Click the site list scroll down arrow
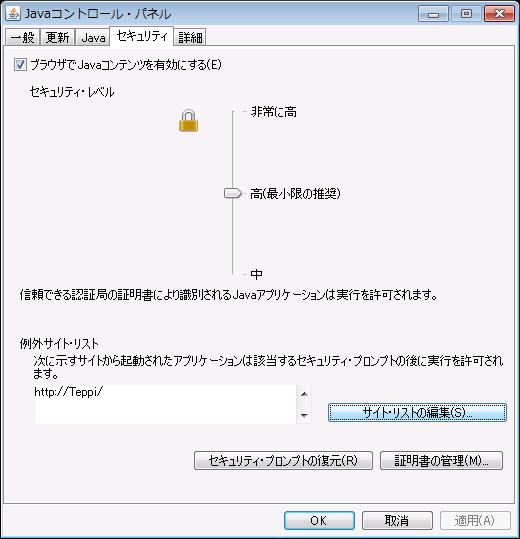Screen dimensions: 520x539 [x=304, y=415]
